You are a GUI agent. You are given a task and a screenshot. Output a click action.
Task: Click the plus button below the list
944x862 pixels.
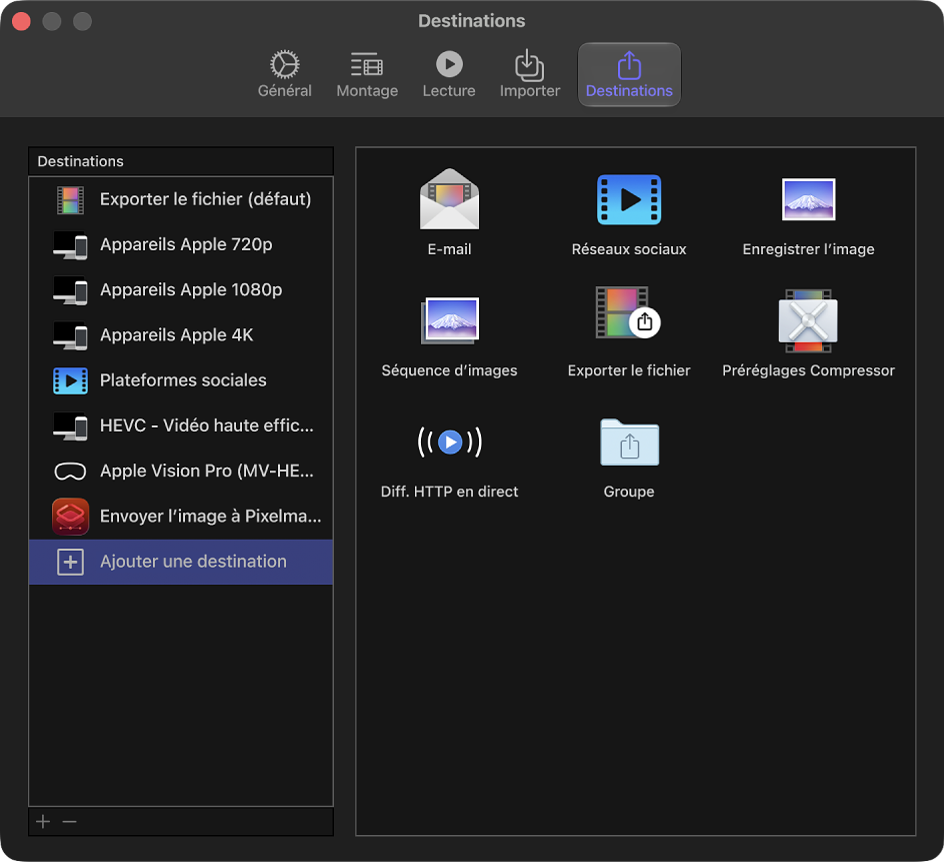[x=43, y=822]
